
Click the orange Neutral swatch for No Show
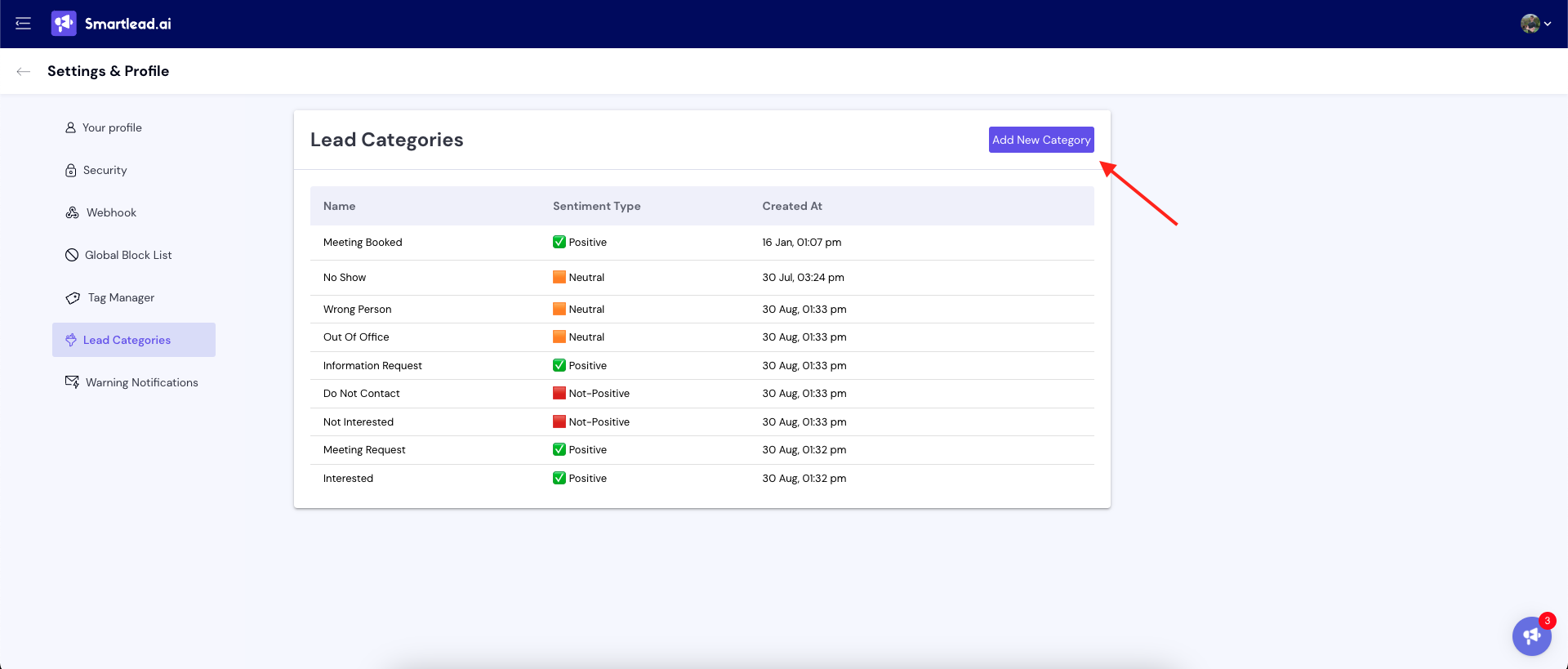pos(559,277)
